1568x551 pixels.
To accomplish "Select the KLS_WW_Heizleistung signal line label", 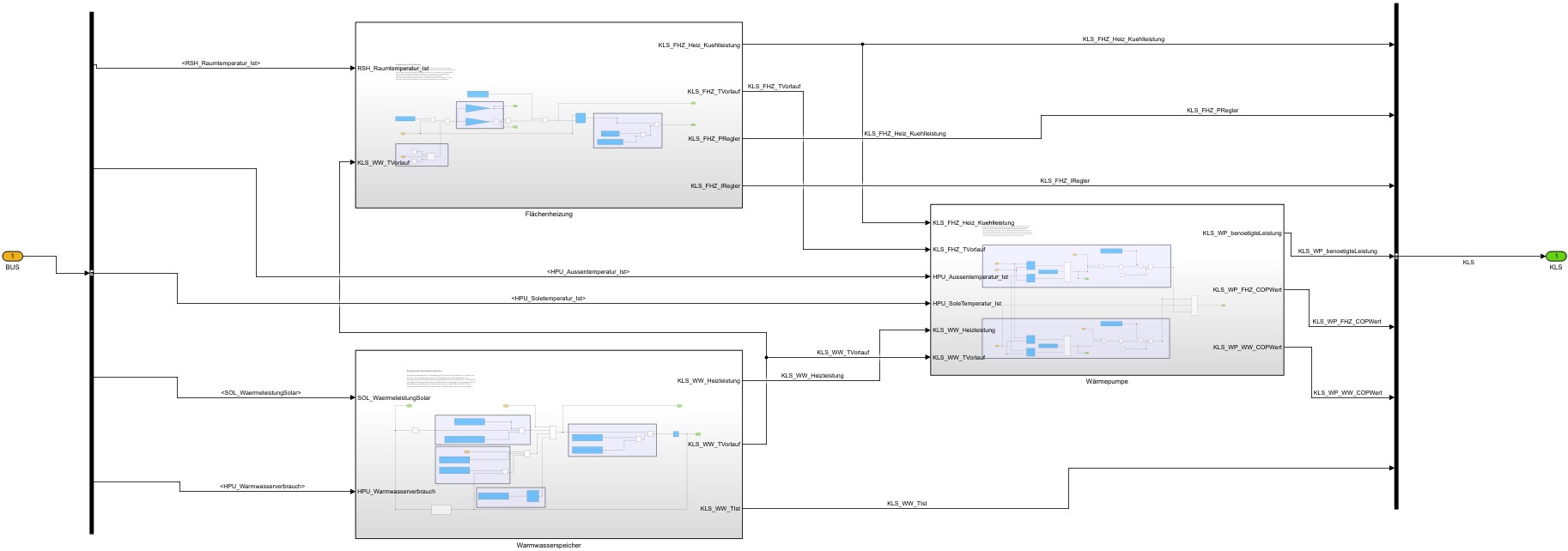I will [811, 375].
